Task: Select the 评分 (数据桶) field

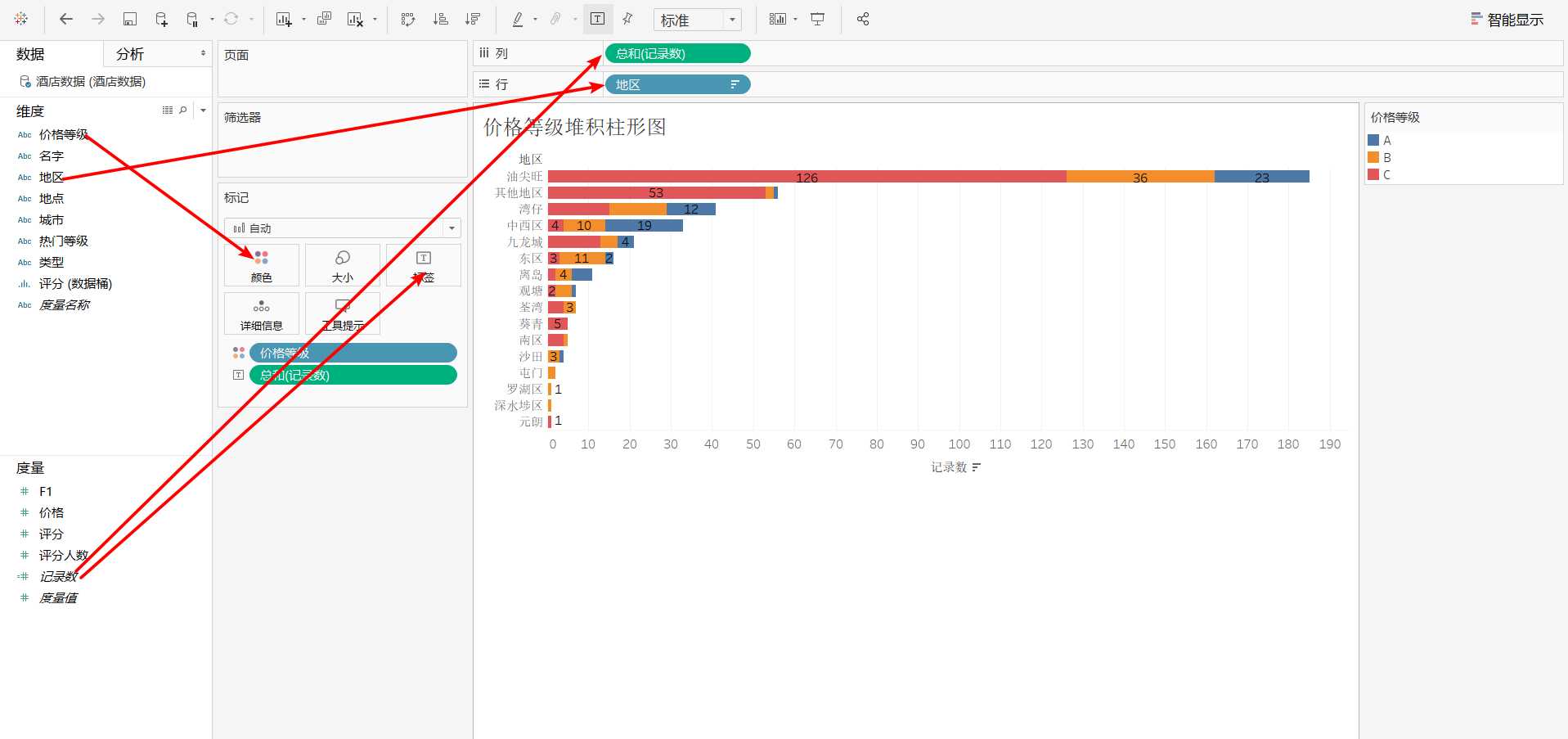Action: (x=75, y=283)
